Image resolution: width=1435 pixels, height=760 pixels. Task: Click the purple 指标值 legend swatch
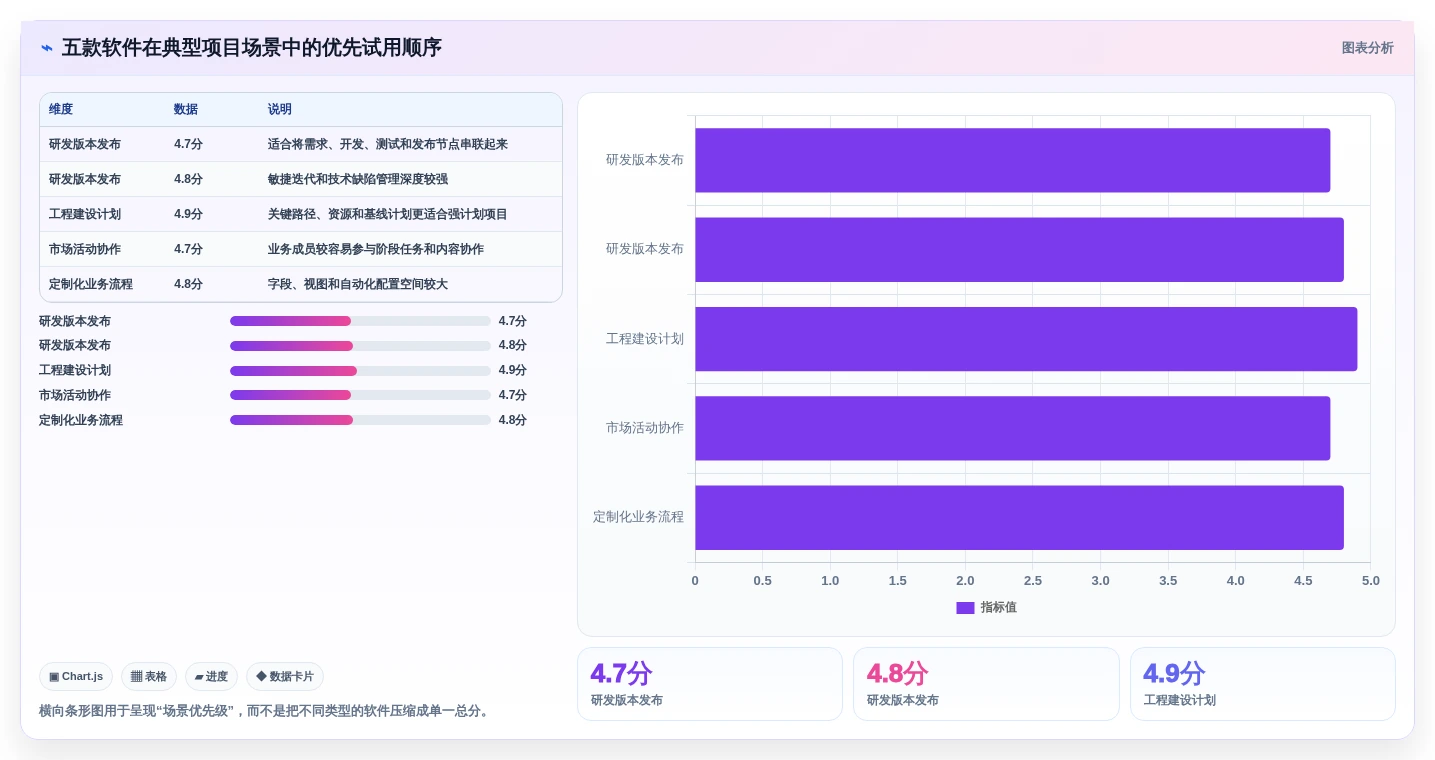(x=965, y=607)
